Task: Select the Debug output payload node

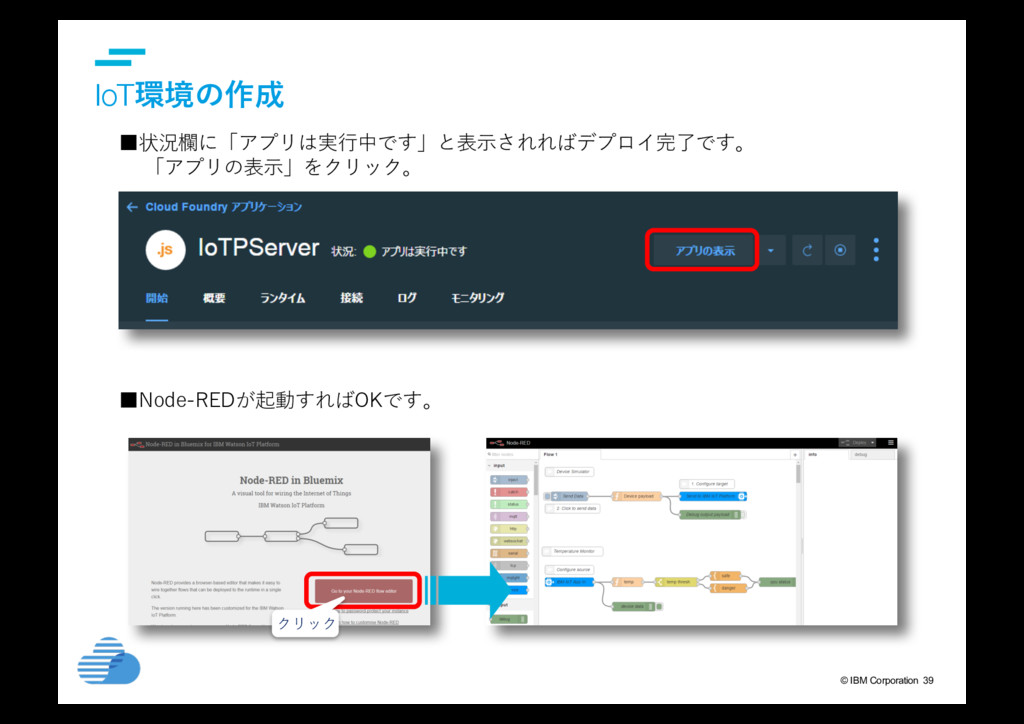Action: coord(709,515)
